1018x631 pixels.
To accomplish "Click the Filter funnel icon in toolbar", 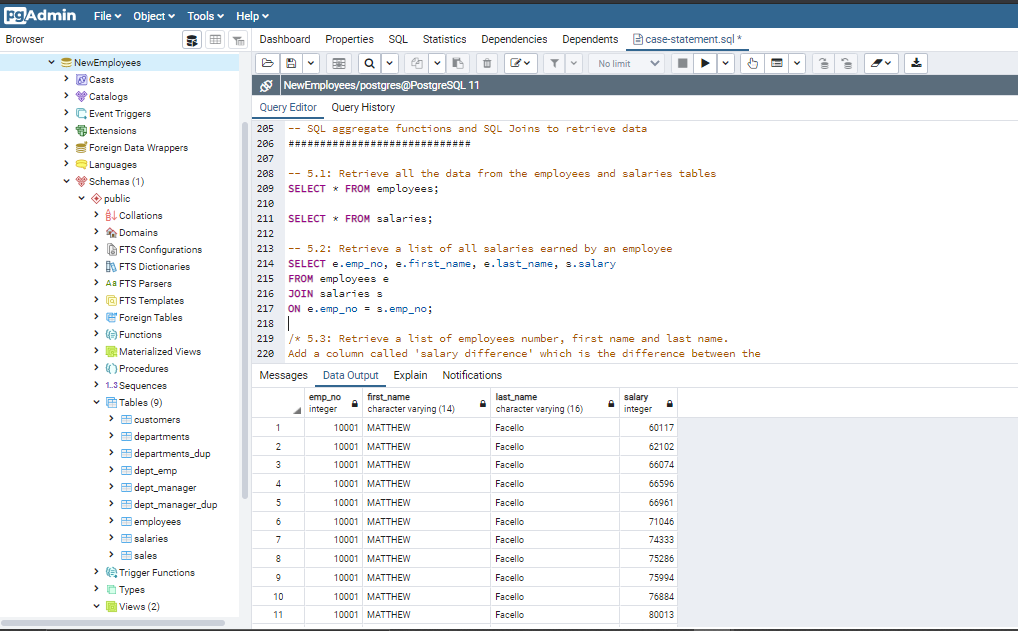I will tap(553, 63).
